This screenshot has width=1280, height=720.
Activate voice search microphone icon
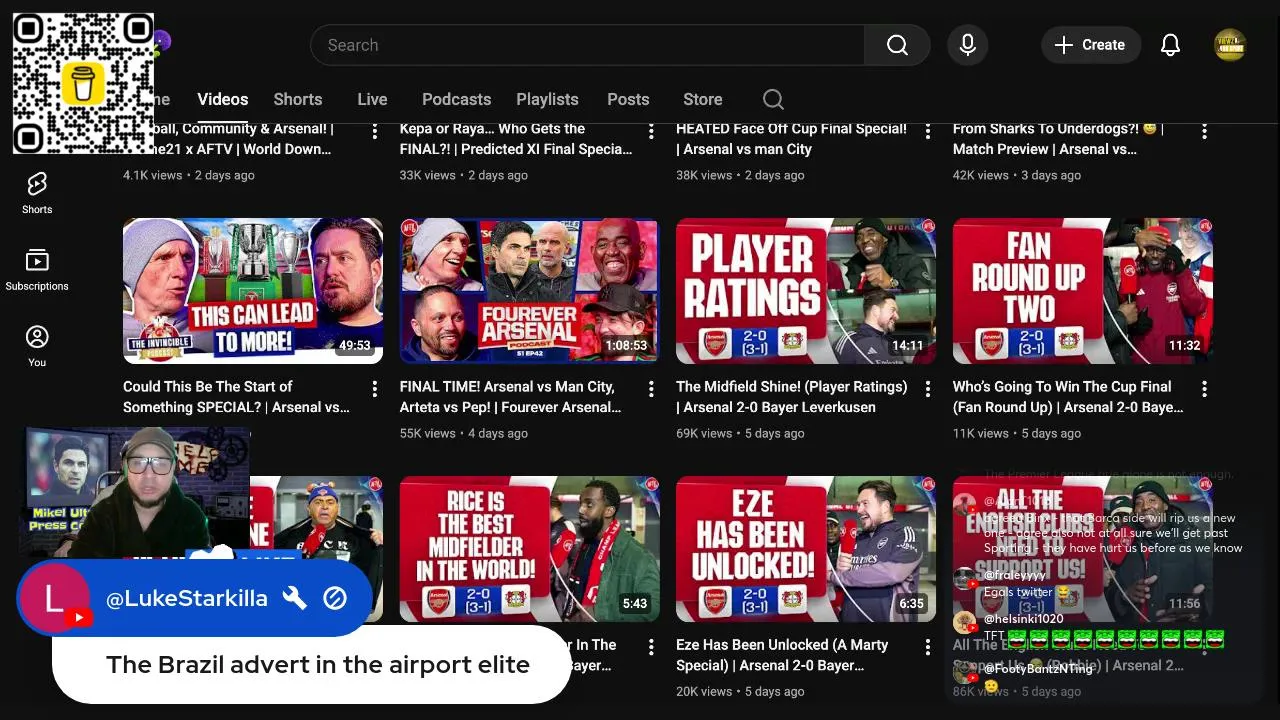[x=967, y=45]
